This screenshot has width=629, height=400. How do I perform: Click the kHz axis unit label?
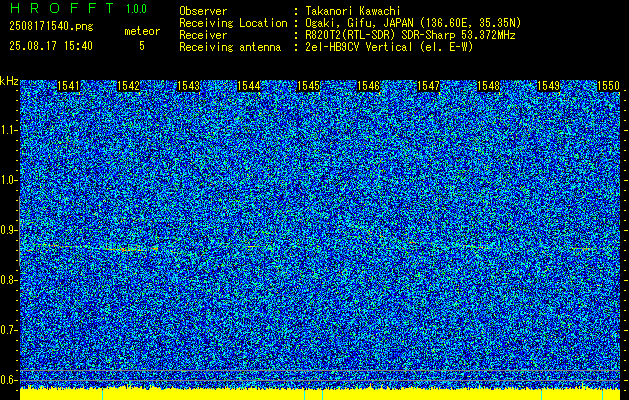coord(9,81)
